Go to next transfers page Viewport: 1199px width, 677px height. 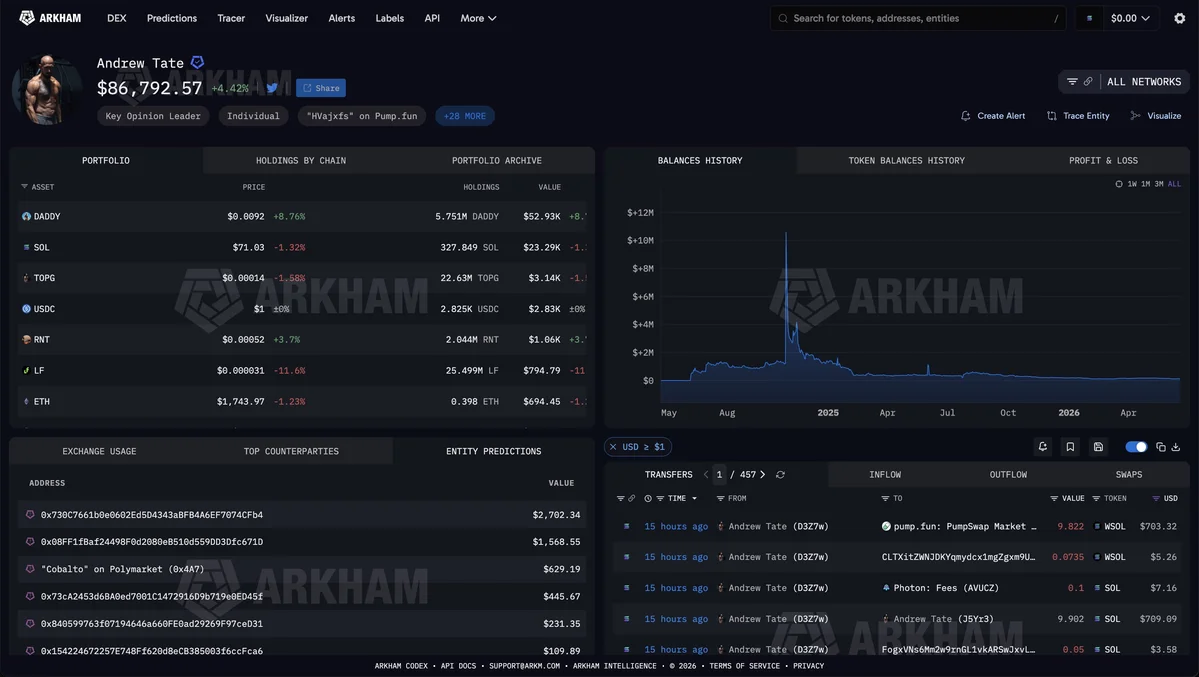tap(762, 474)
